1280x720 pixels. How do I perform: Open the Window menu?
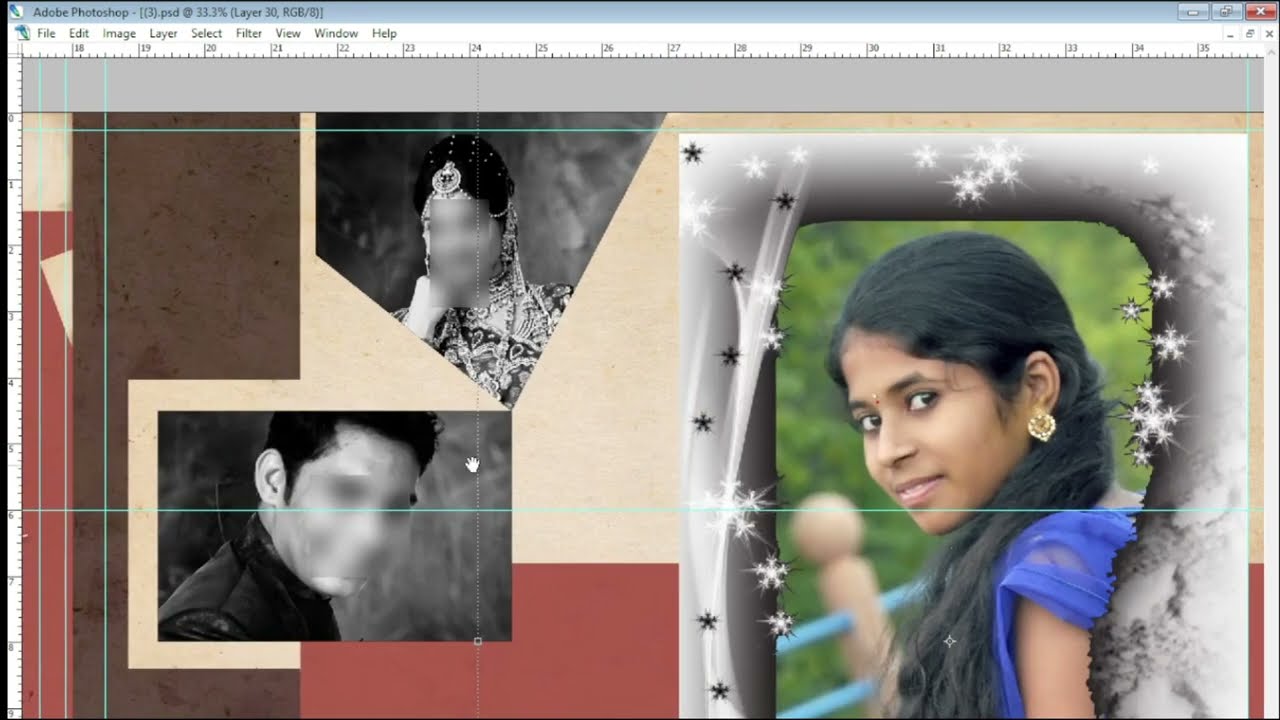[x=336, y=33]
